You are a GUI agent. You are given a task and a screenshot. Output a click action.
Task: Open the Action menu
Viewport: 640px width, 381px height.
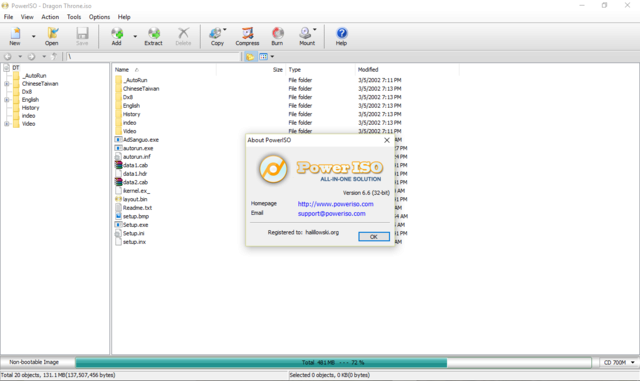(50, 17)
